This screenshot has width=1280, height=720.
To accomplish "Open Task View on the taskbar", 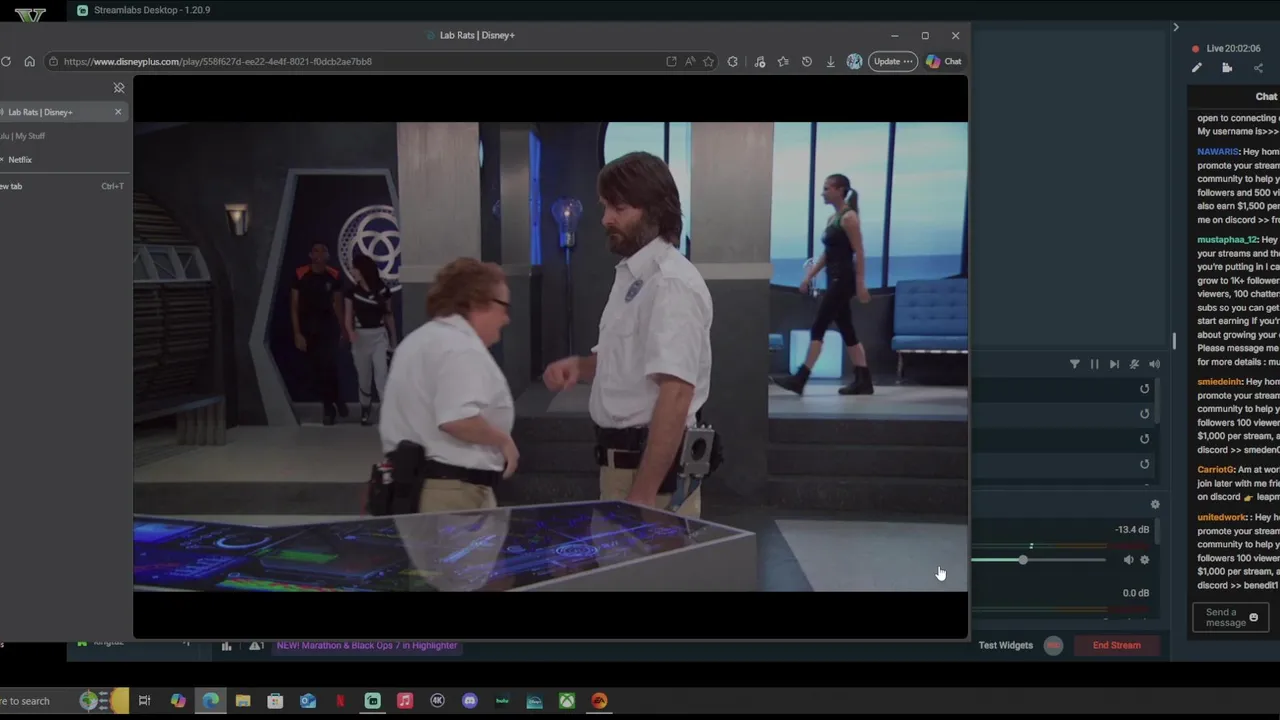I will point(145,701).
